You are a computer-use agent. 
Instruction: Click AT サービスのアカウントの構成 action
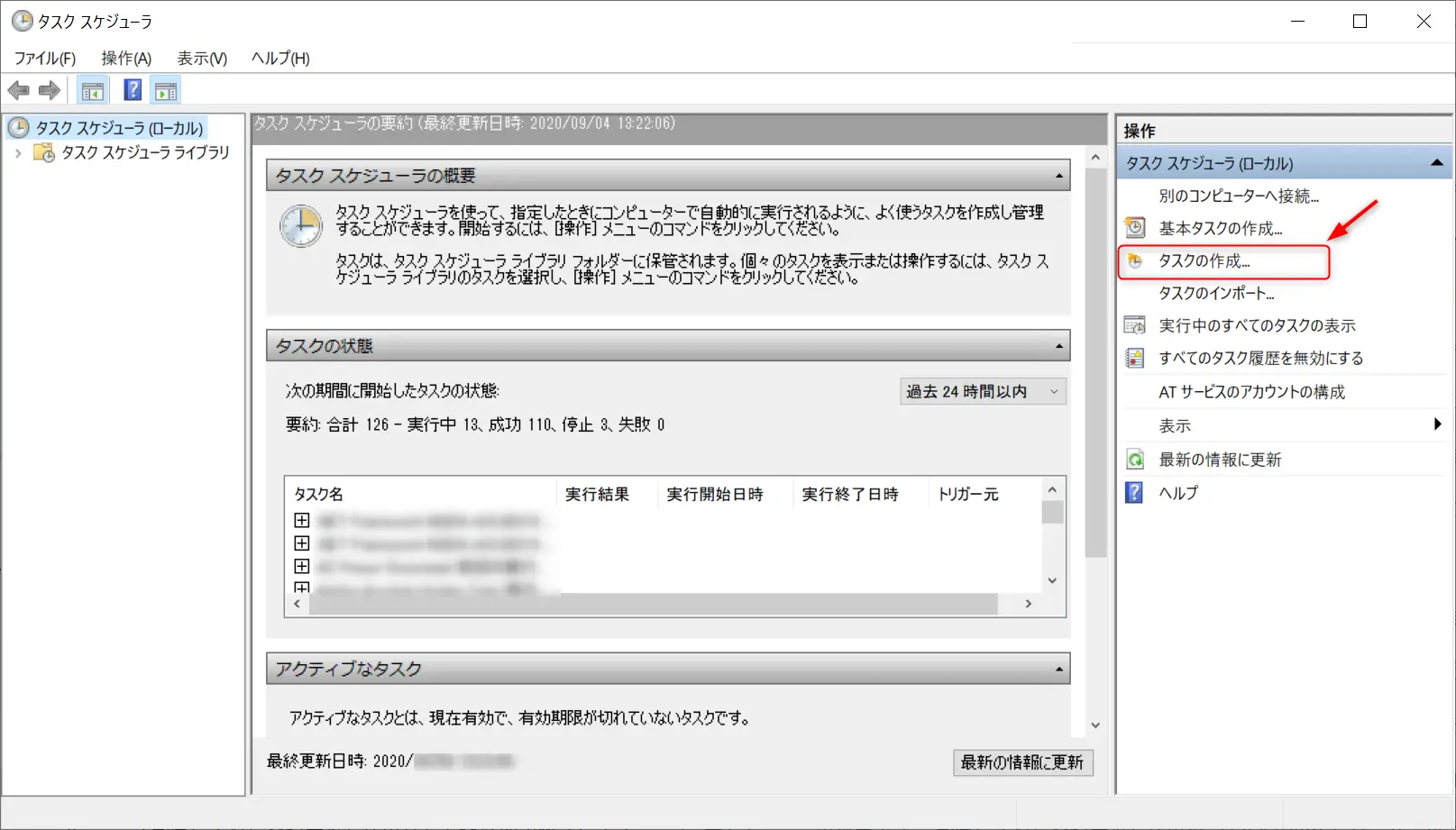pyautogui.click(x=1251, y=392)
